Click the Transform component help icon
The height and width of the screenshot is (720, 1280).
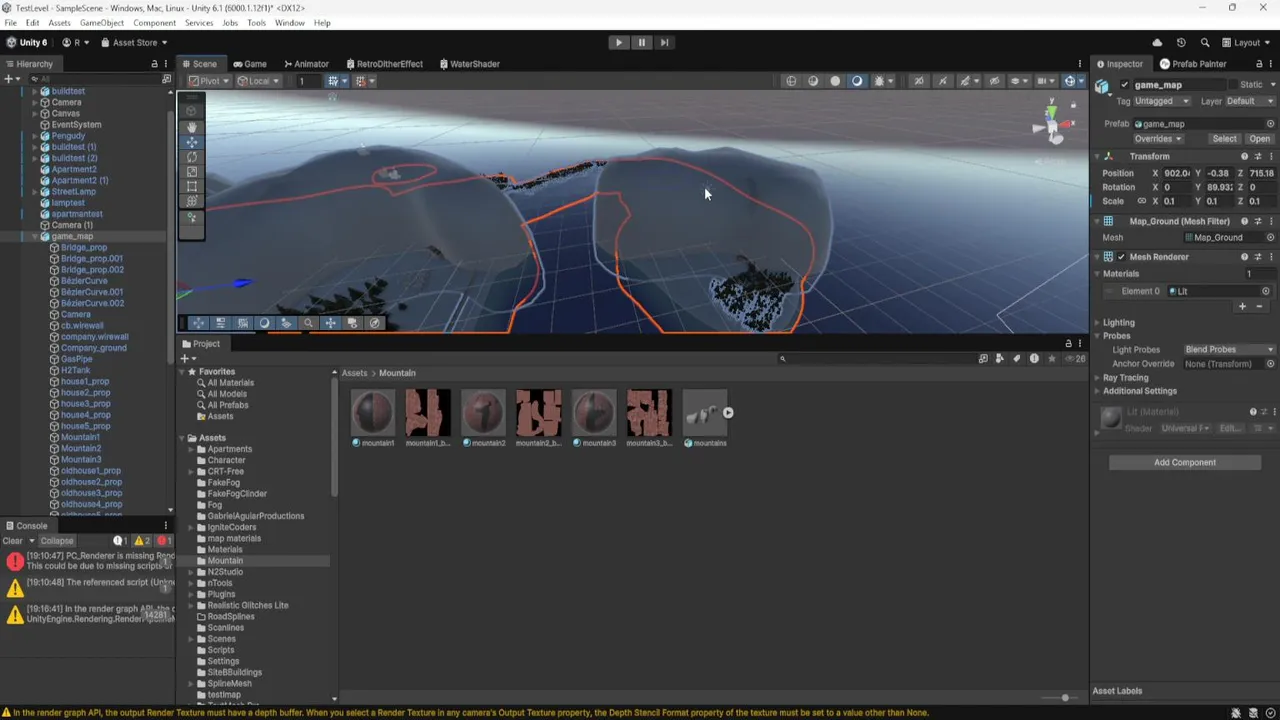point(1245,157)
